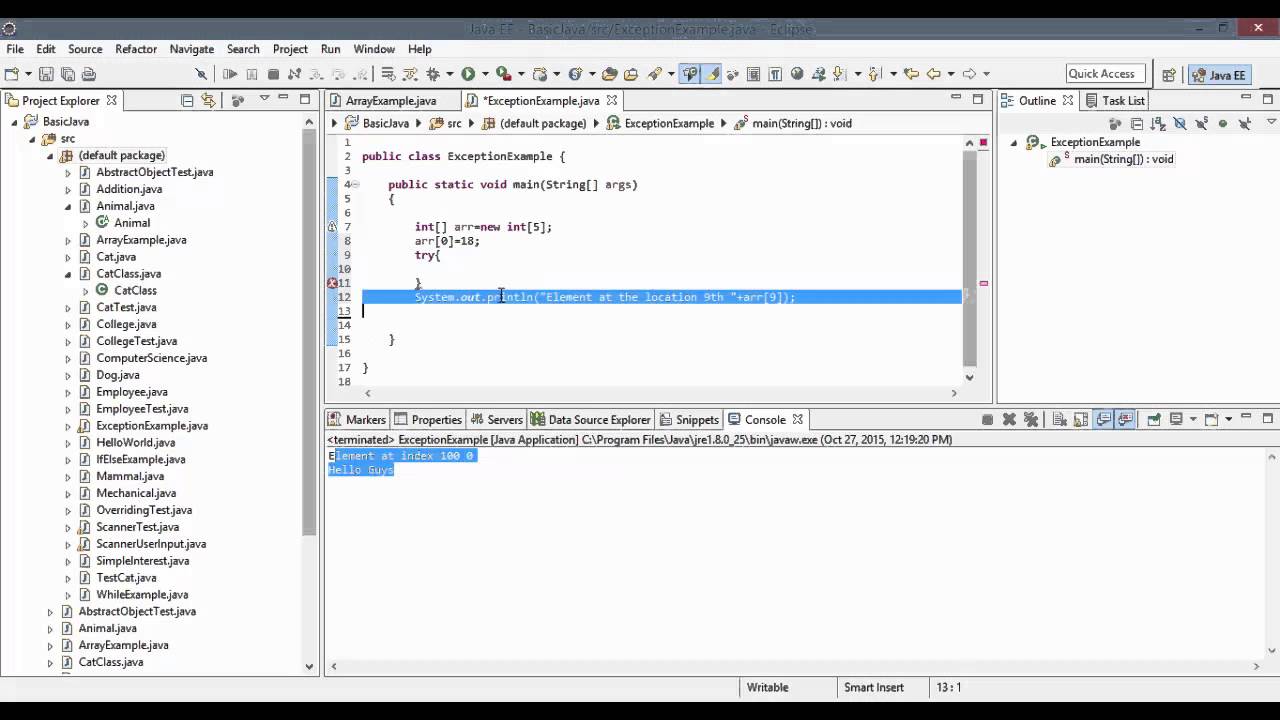This screenshot has width=1280, height=720.
Task: Collapse the Animal.java tree node
Action: point(68,206)
